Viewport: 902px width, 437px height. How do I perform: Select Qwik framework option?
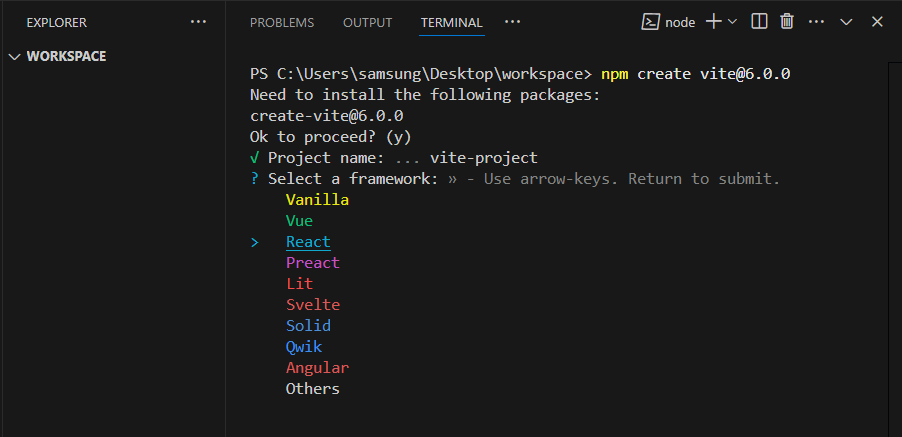[x=304, y=347]
